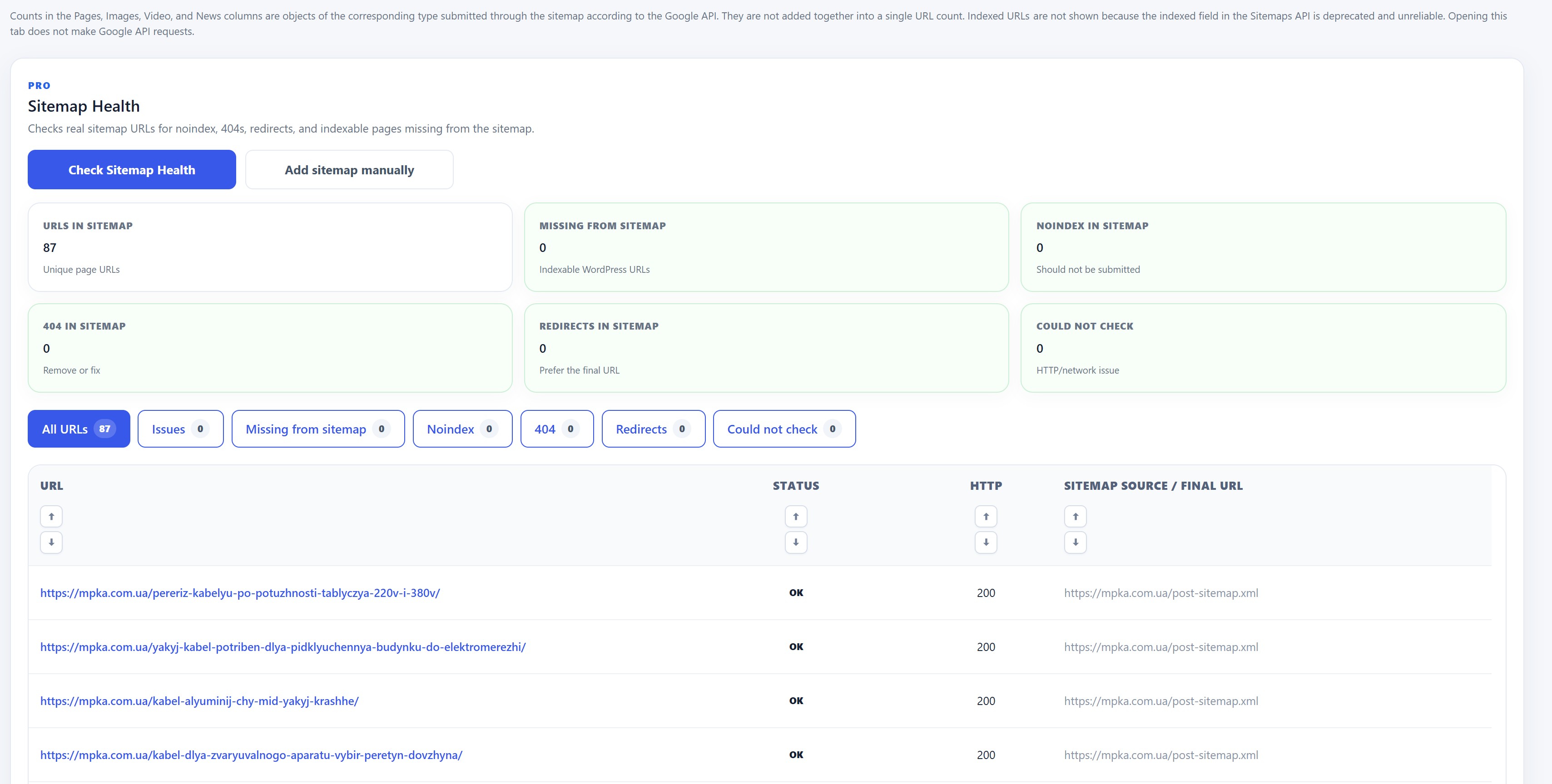This screenshot has height=784, width=1552.
Task: Select the All URLs filter tab
Action: pos(79,429)
